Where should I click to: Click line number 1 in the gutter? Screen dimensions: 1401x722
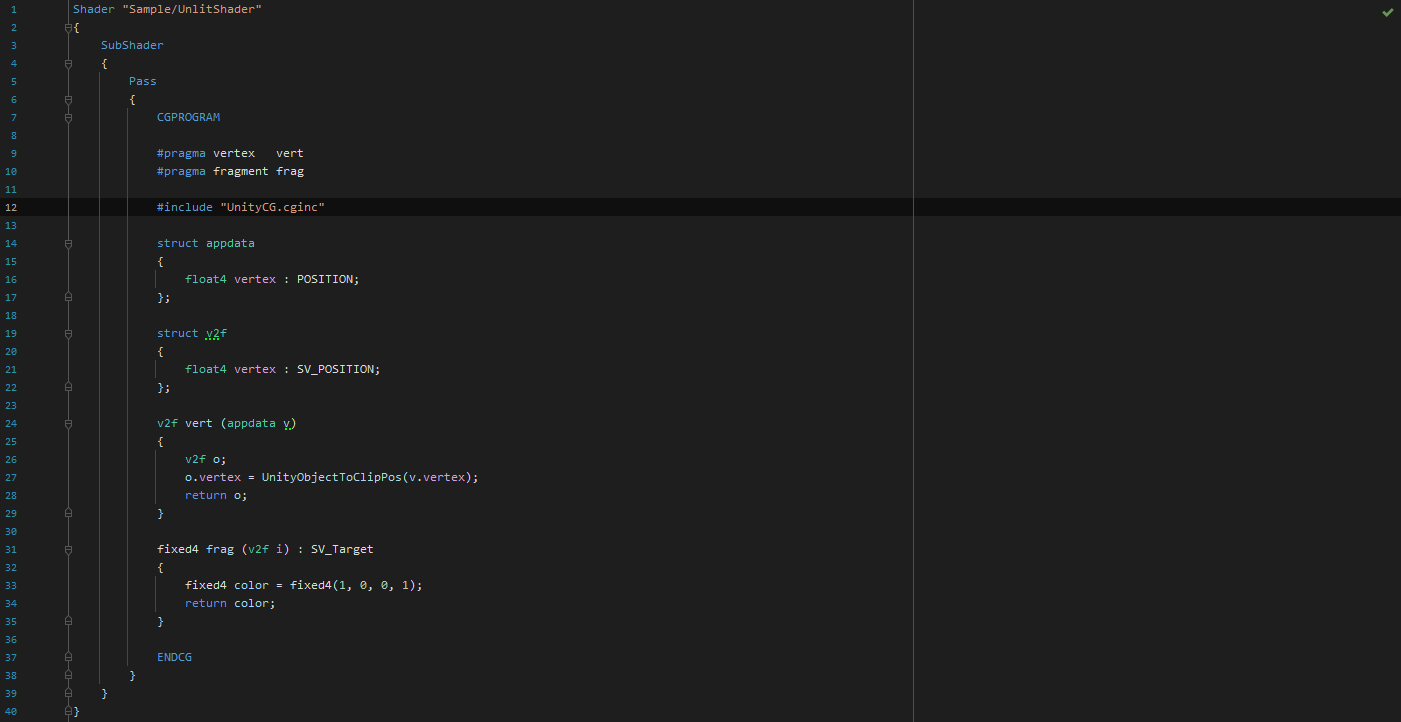(13, 9)
